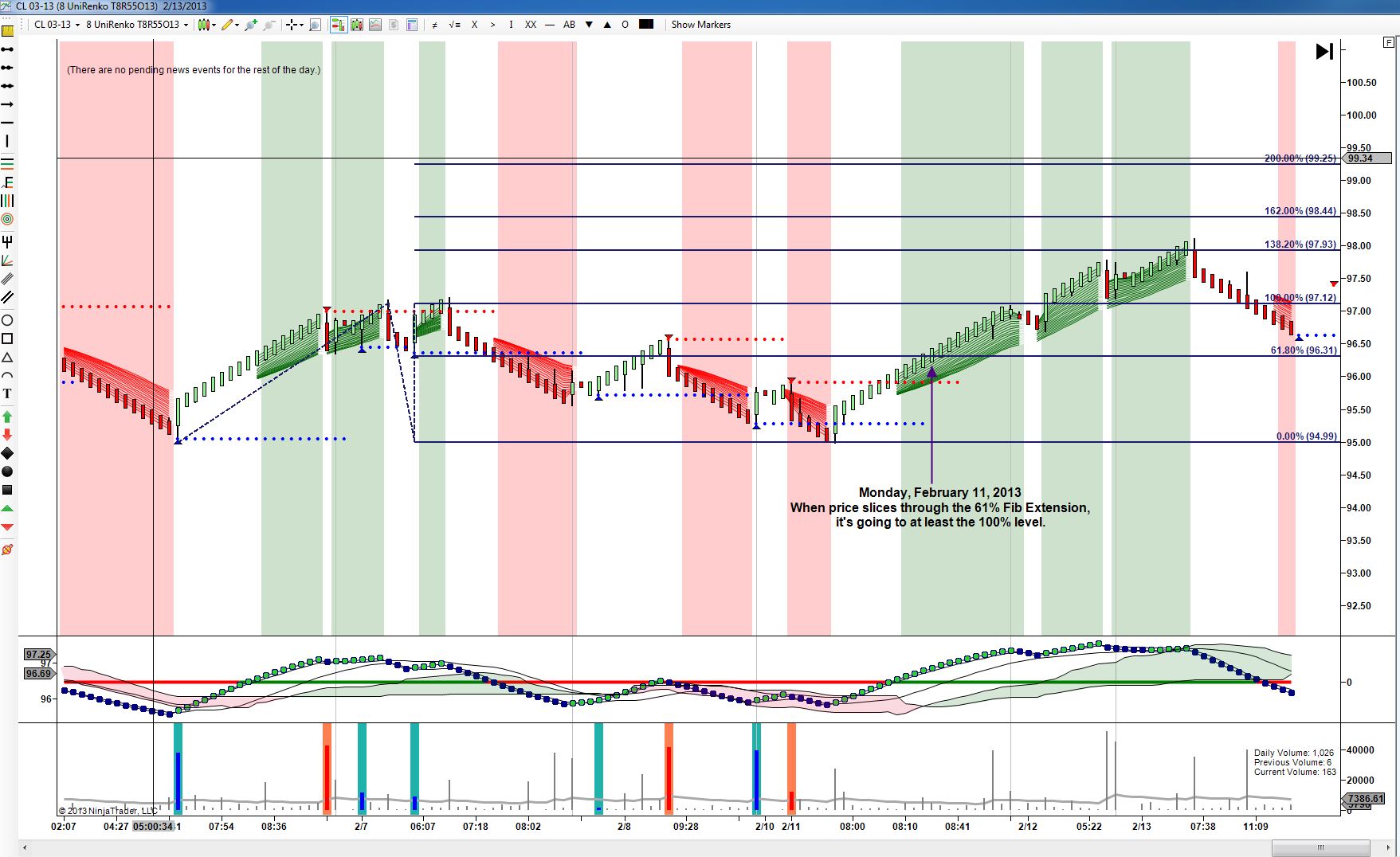The image size is (1400, 857).
Task: Select the red triangle down marker
Action: 7,527
